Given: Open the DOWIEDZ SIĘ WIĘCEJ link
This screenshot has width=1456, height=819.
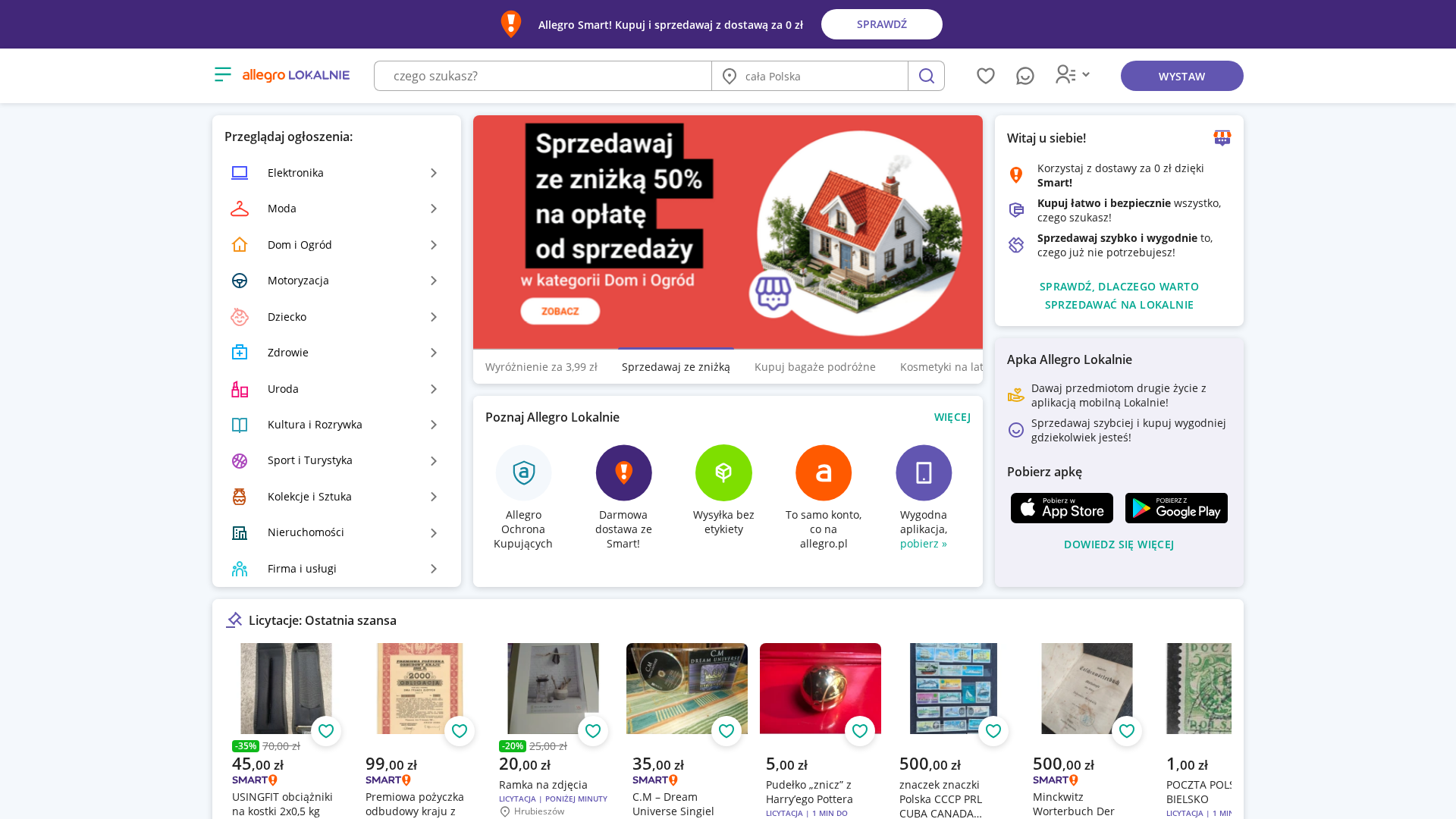Looking at the screenshot, I should click(x=1119, y=544).
